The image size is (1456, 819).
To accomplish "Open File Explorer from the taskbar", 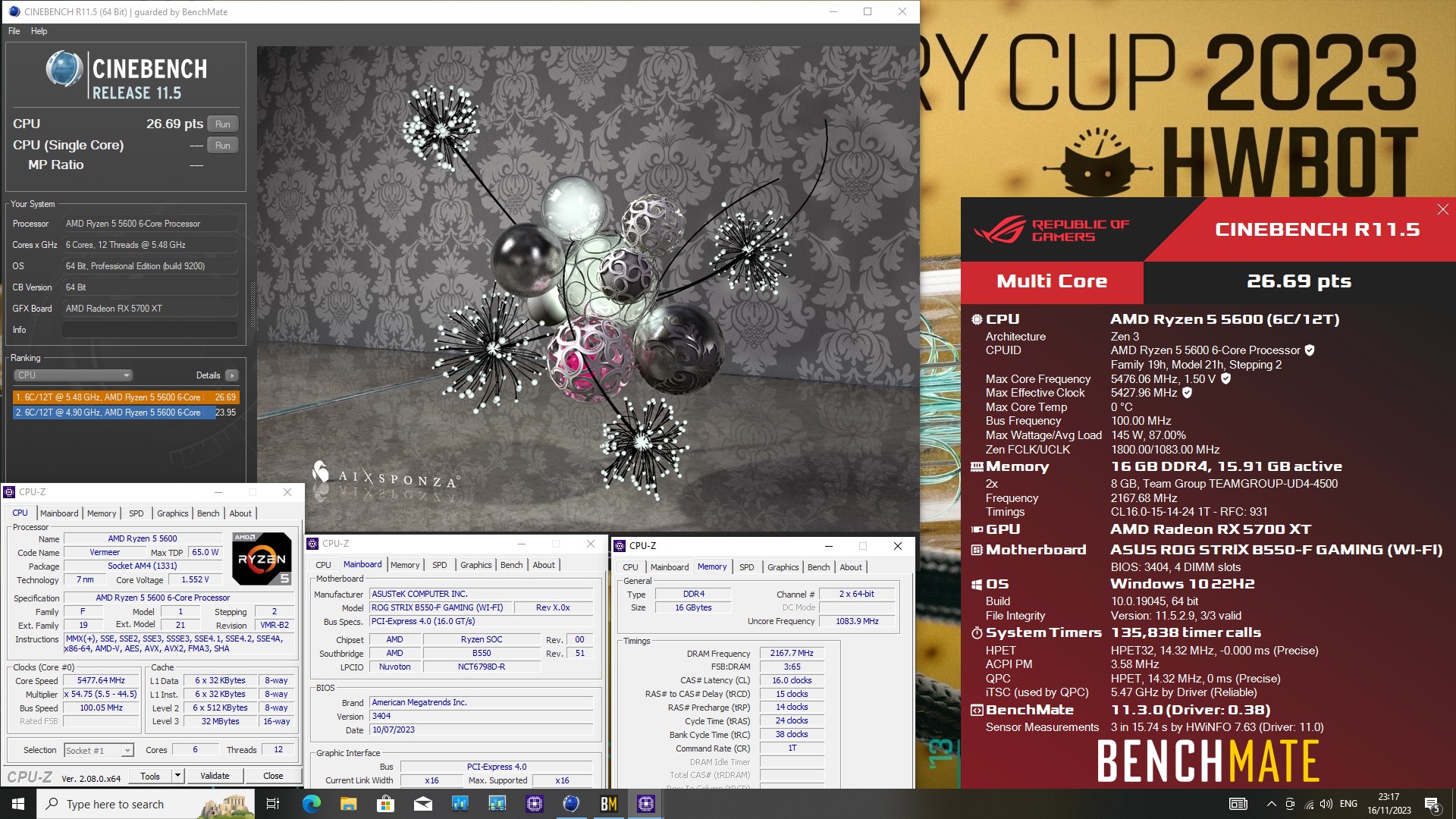I will (x=348, y=804).
